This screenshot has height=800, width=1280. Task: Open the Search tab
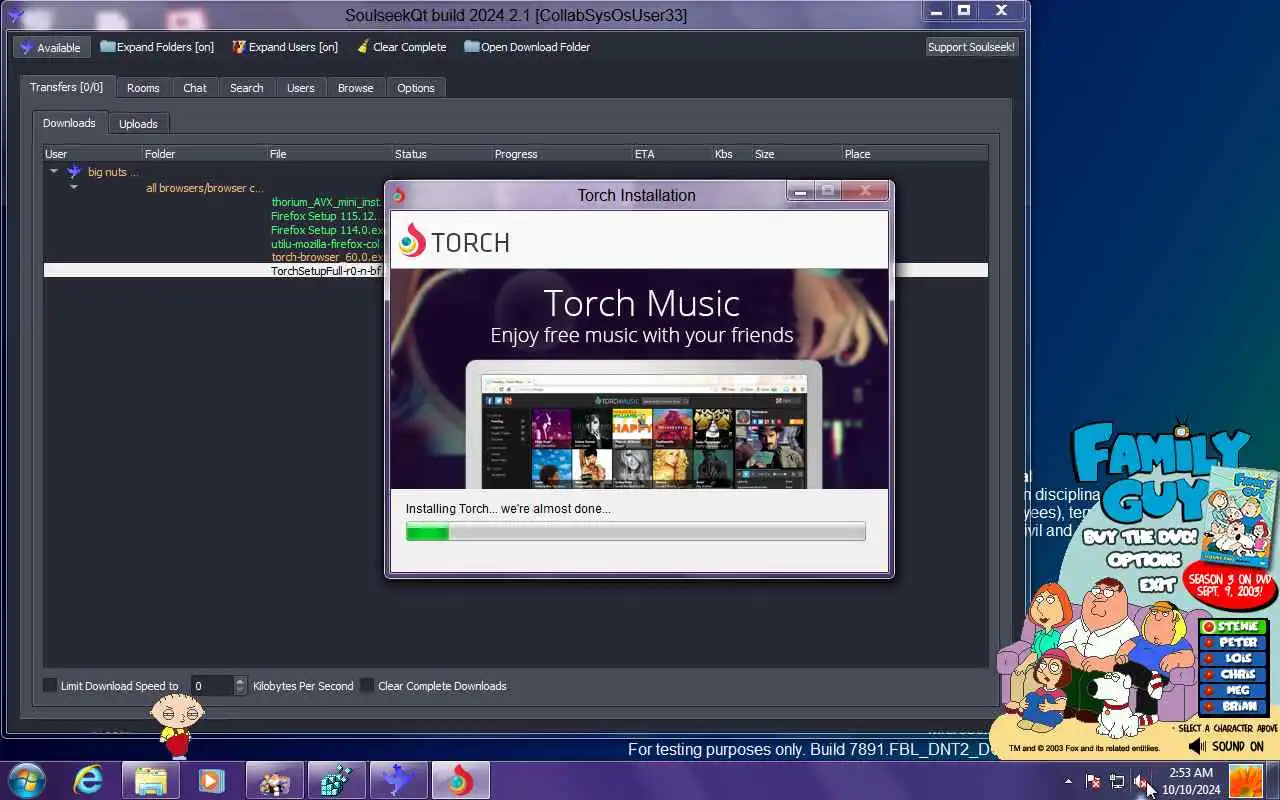click(x=247, y=88)
